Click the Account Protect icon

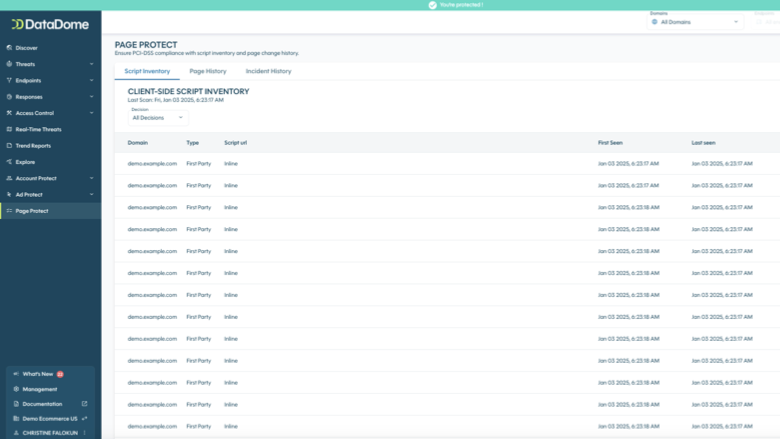(9, 178)
